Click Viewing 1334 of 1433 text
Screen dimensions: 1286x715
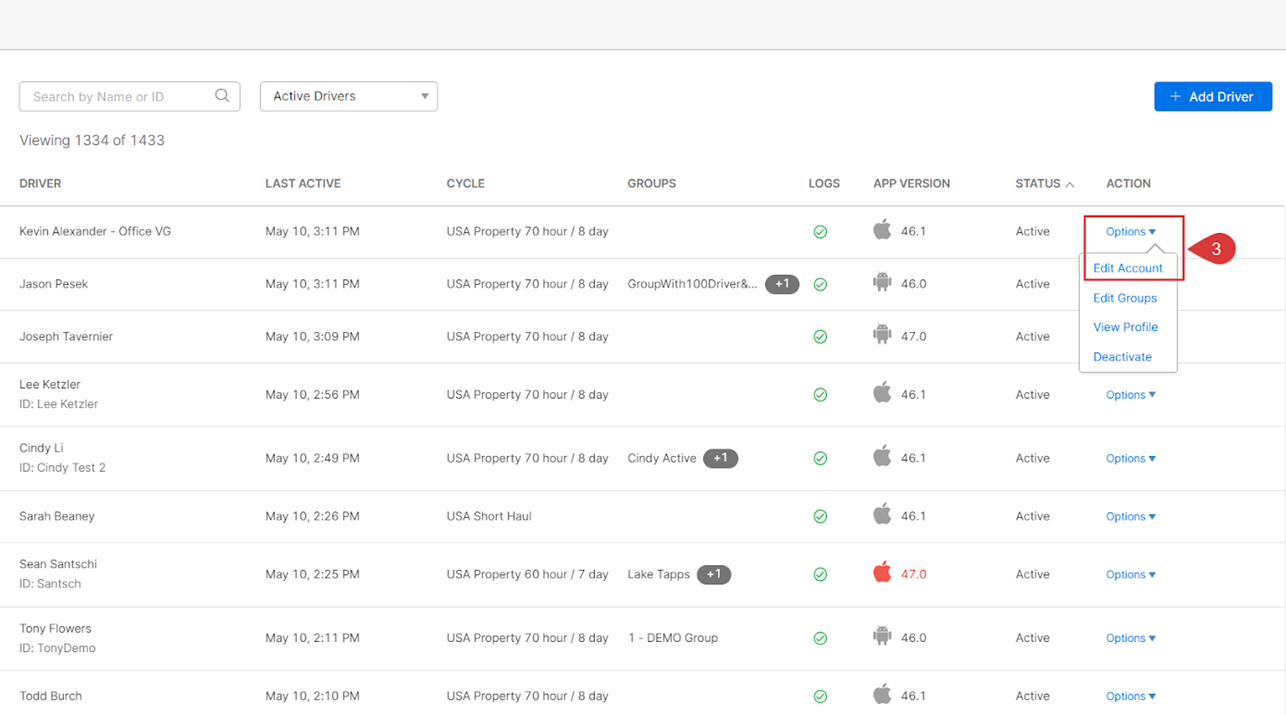92,141
